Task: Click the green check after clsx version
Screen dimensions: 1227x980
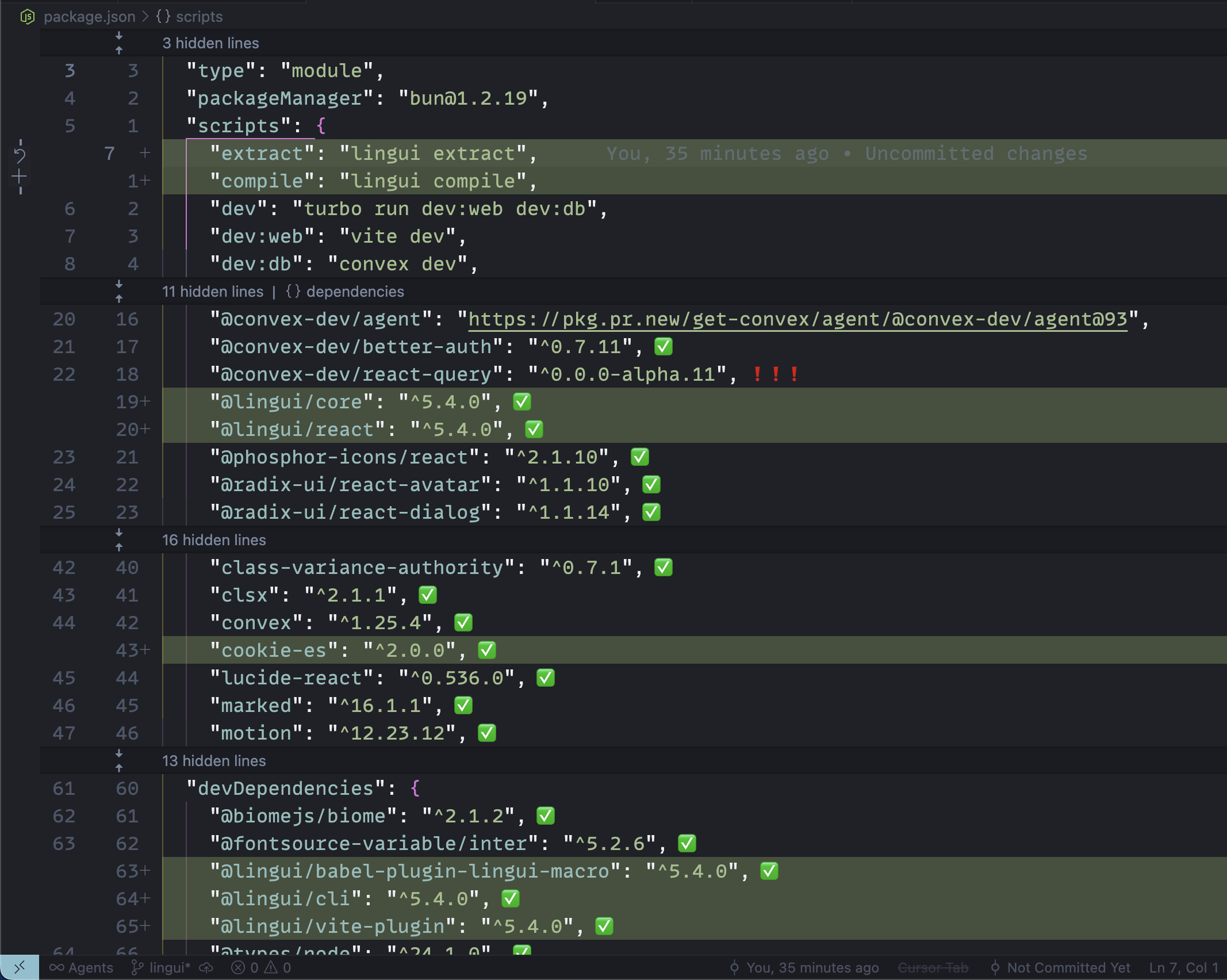Action: pos(428,595)
